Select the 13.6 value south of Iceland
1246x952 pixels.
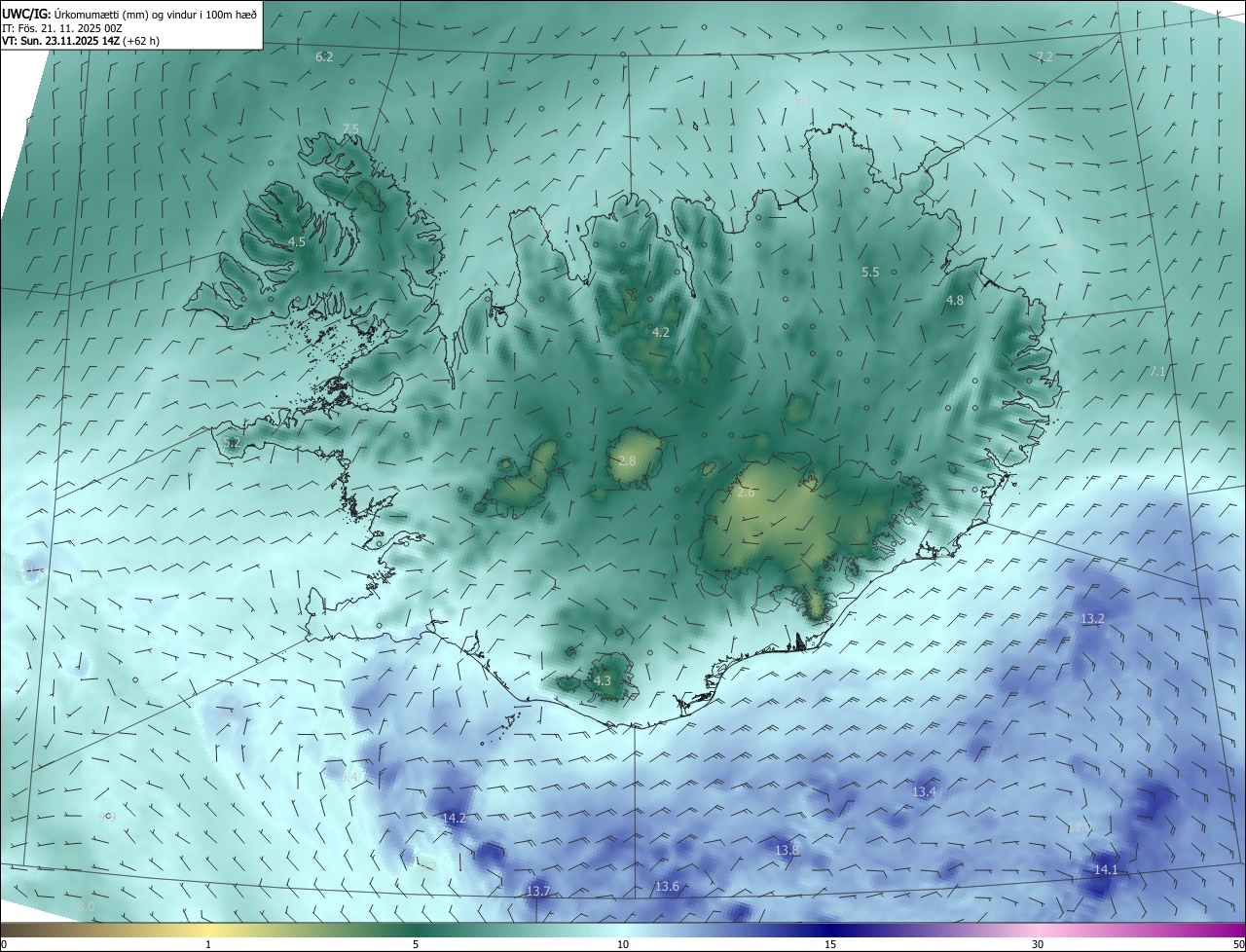point(667,887)
